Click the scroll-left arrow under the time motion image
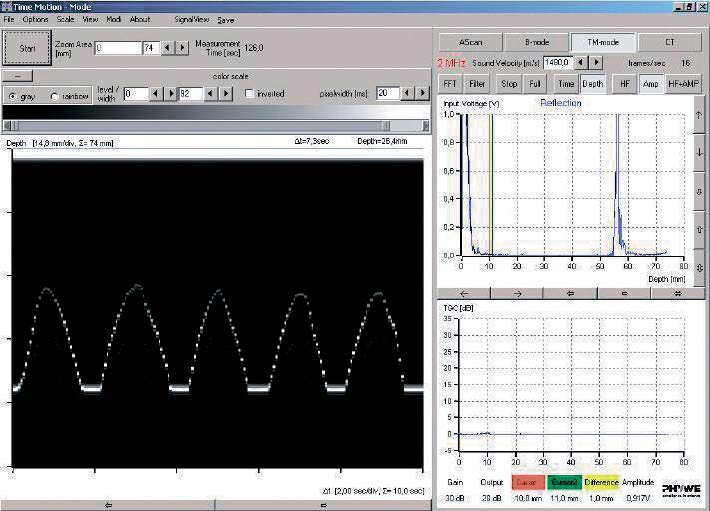Image resolution: width=710 pixels, height=511 pixels. tap(108, 505)
